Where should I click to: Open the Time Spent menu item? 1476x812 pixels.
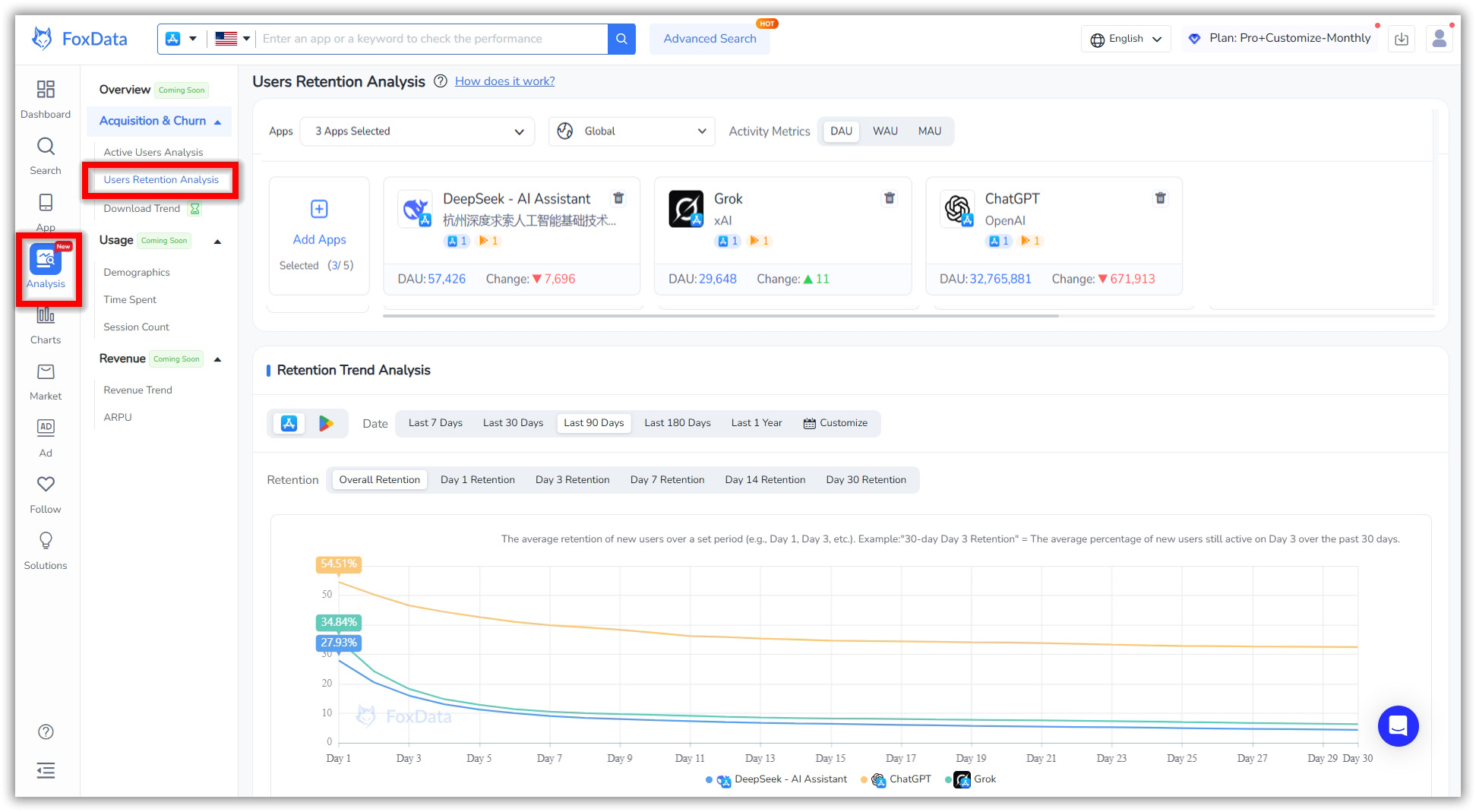130,300
